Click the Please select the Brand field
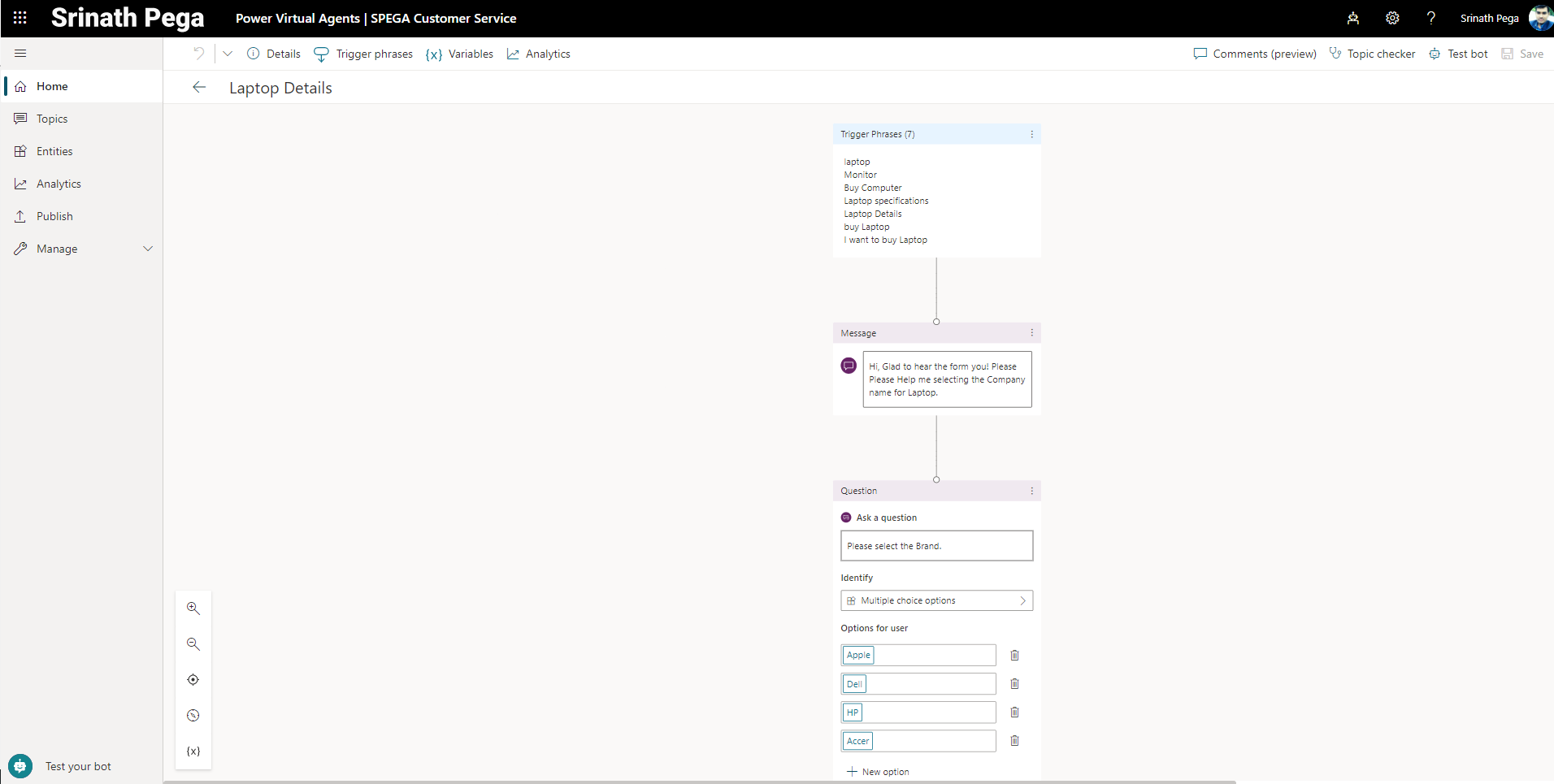Screen dimensions: 1554x784 tap(936, 546)
